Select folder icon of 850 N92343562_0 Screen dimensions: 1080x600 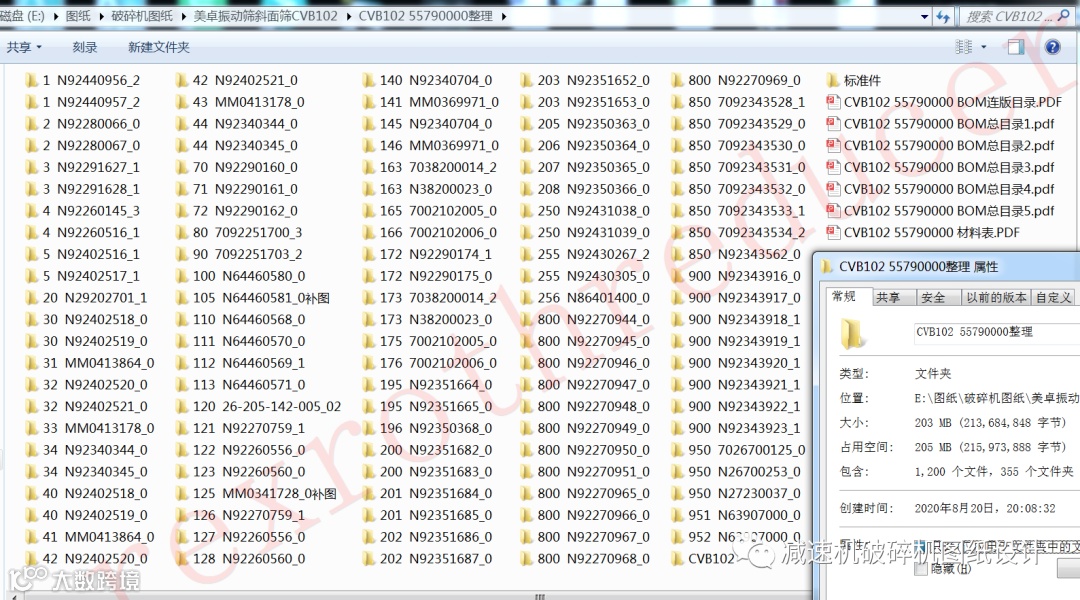[x=677, y=254]
